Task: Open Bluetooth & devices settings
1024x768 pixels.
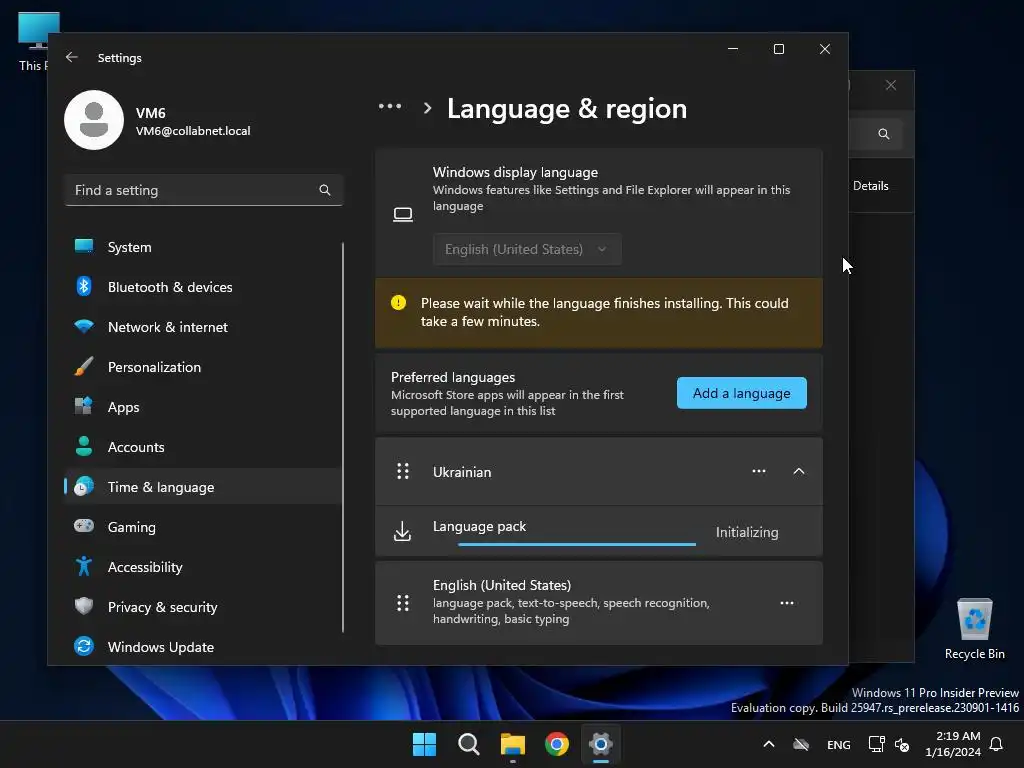Action: pos(203,287)
